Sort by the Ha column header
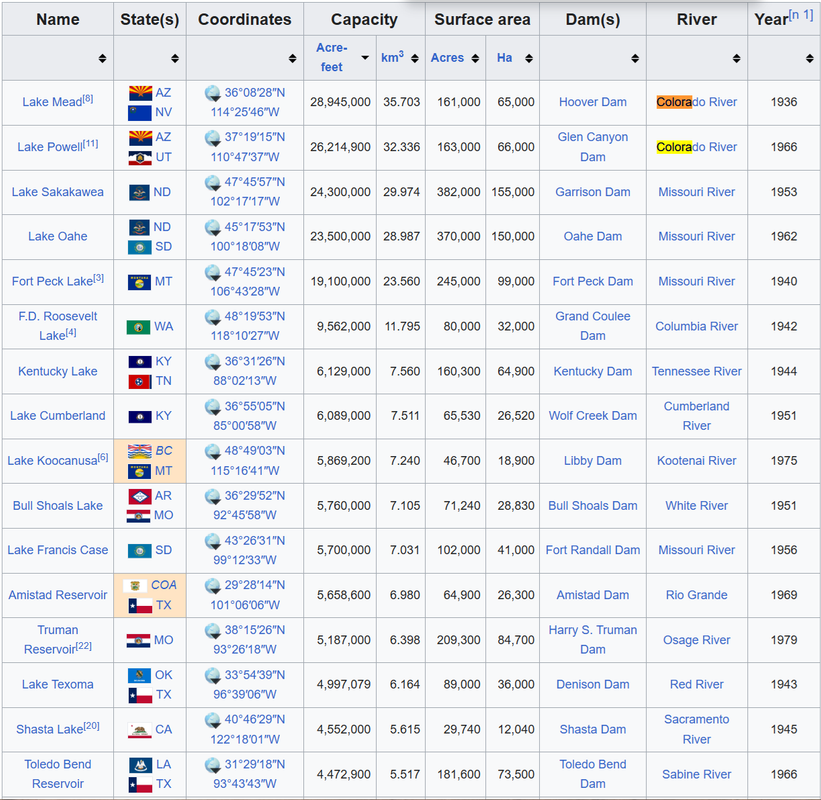This screenshot has width=821, height=800. (529, 58)
